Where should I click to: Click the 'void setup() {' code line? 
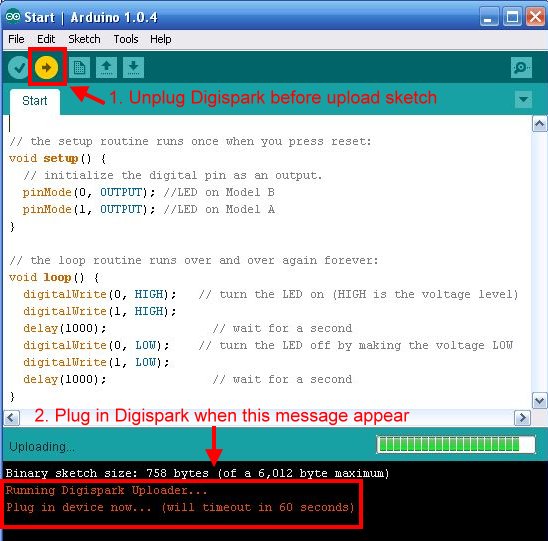coord(58,159)
